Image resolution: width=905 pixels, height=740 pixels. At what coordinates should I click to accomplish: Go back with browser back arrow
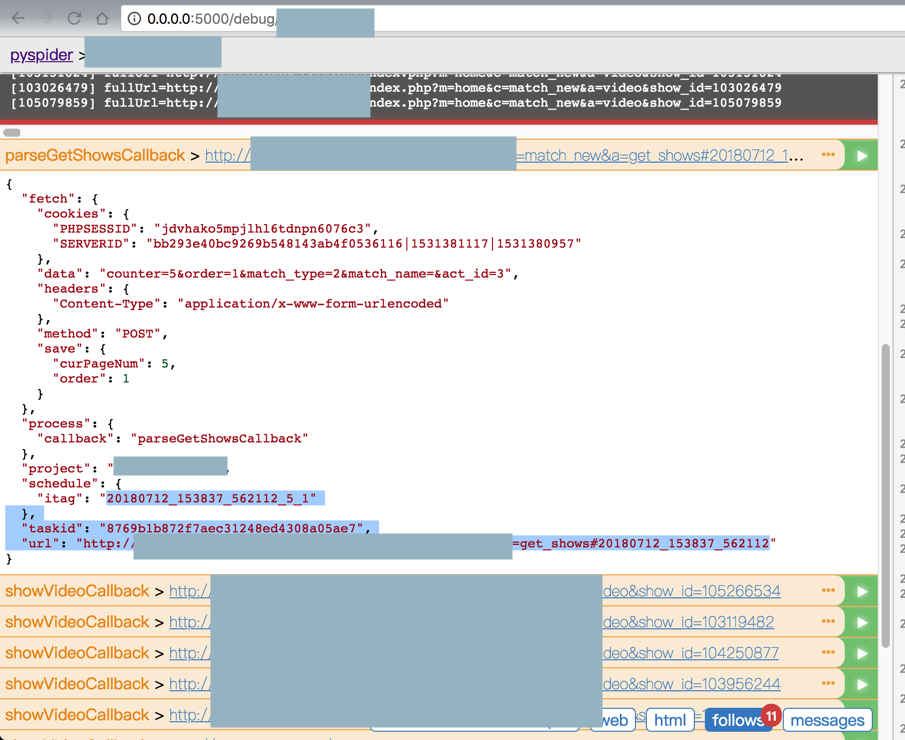pos(18,18)
